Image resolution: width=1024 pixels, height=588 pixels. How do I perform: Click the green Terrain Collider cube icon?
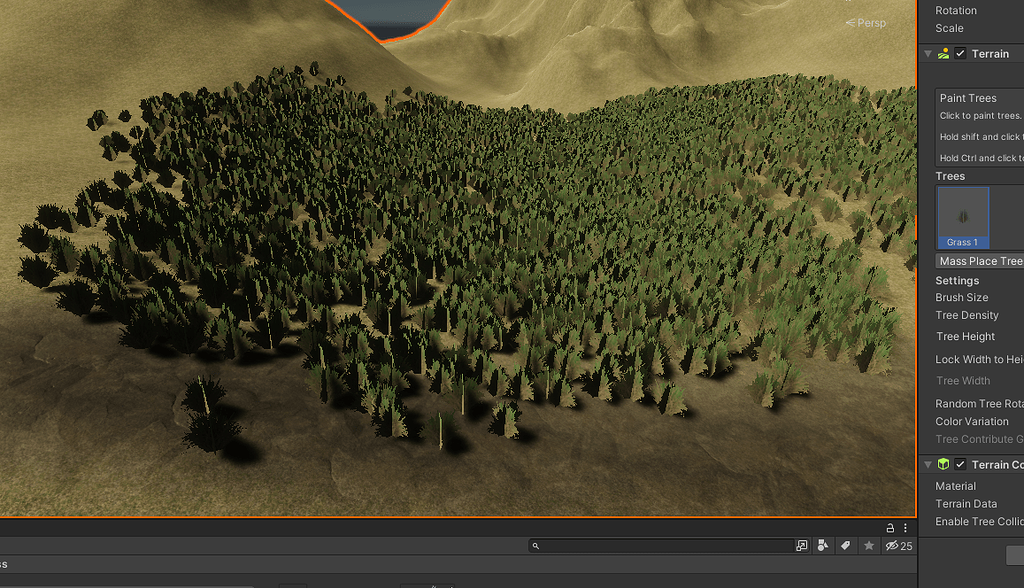[x=945, y=464]
